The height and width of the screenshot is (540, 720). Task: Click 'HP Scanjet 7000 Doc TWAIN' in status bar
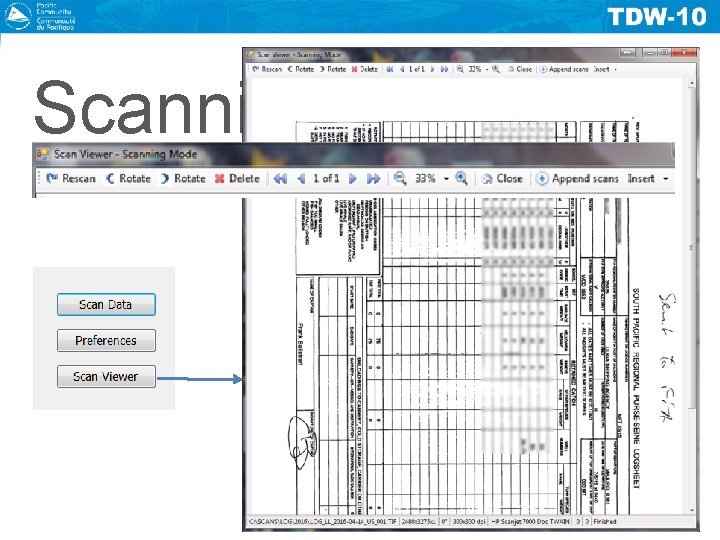click(x=531, y=522)
